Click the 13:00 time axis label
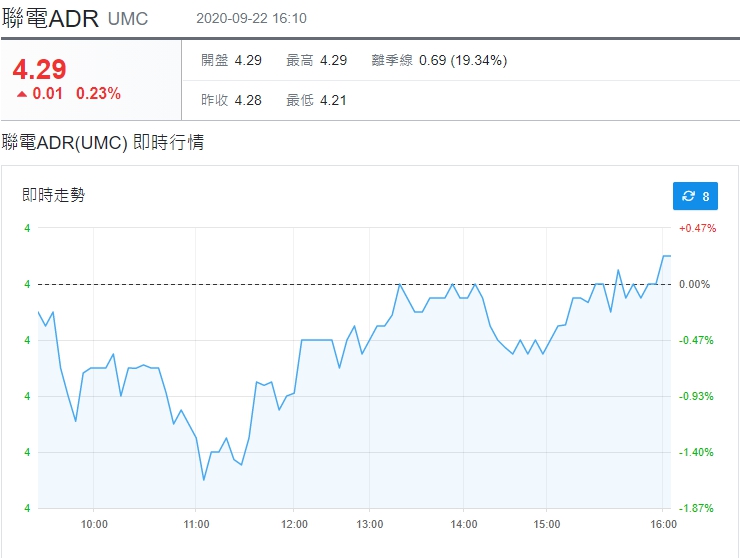The height and width of the screenshot is (558, 740). pyautogui.click(x=370, y=523)
